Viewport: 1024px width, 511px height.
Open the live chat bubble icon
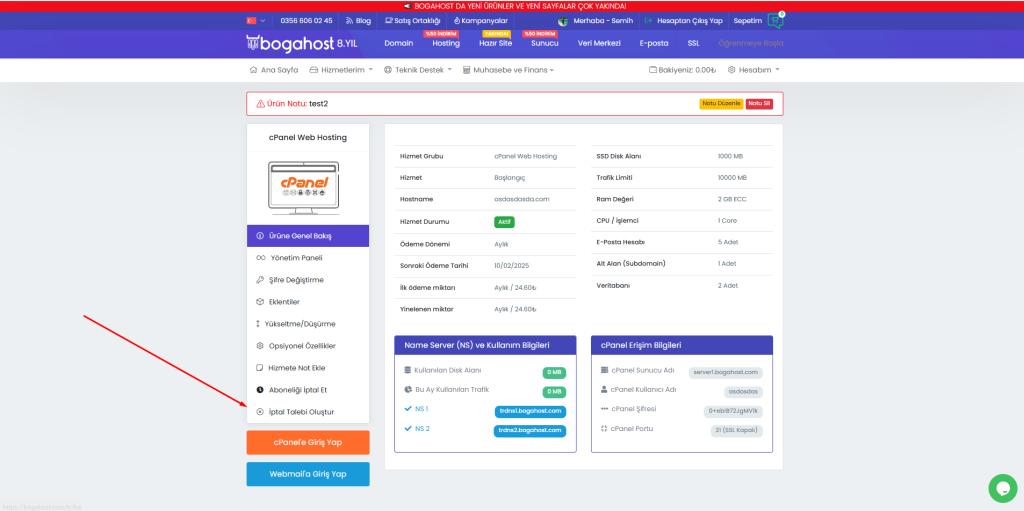point(1002,488)
